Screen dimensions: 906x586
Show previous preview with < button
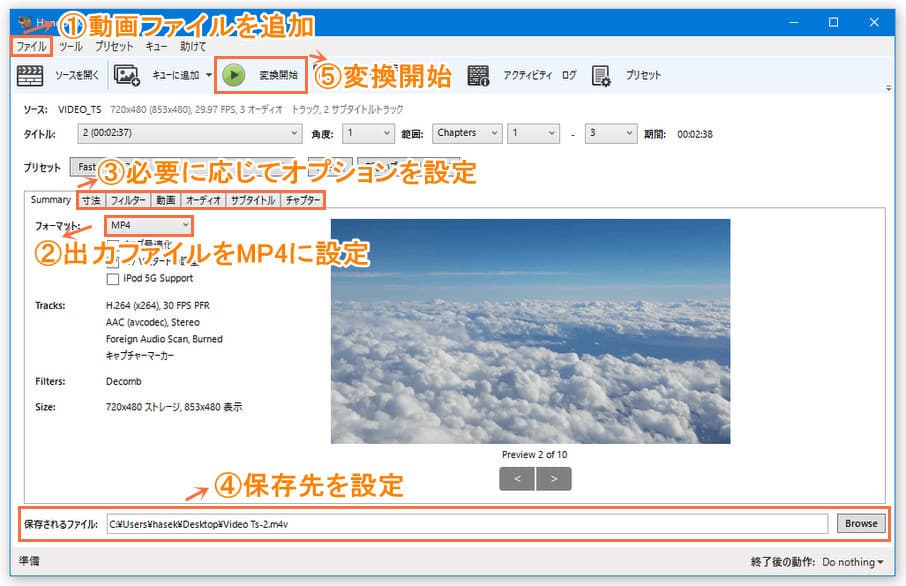point(517,479)
